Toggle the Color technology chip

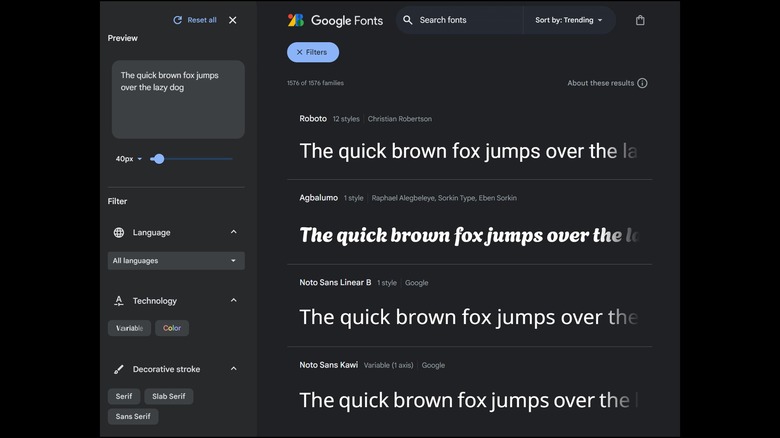tap(172, 328)
